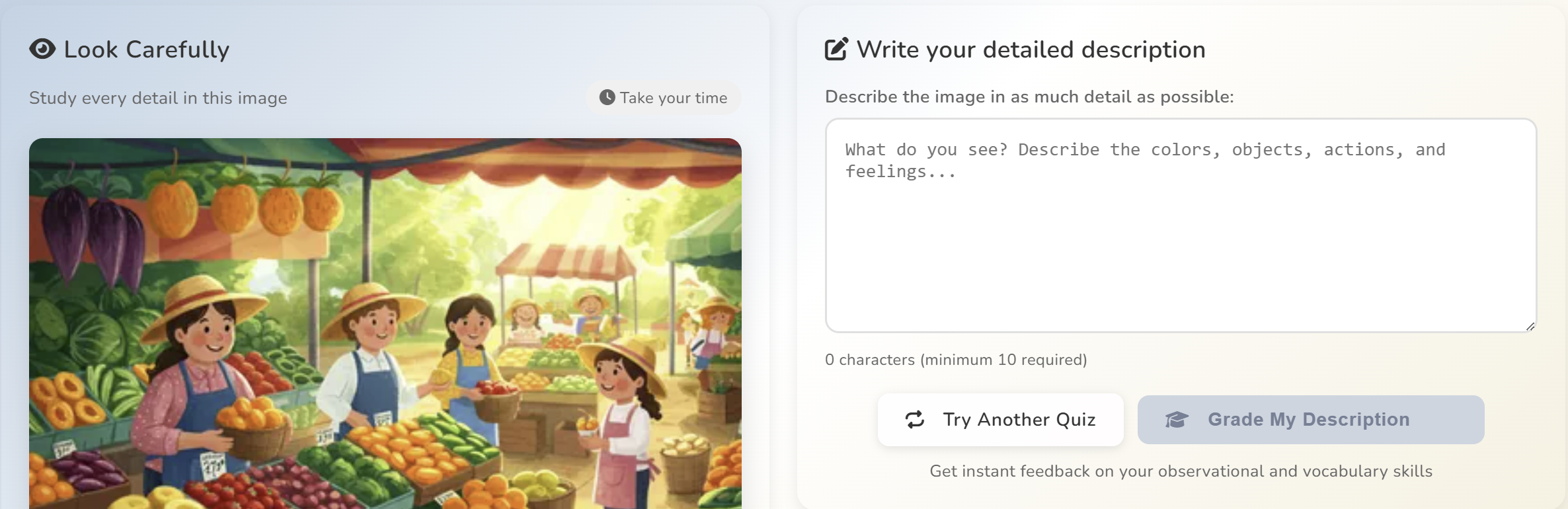Open the farmers market illustration
Viewport: 1568px width, 509px height.
click(x=385, y=323)
